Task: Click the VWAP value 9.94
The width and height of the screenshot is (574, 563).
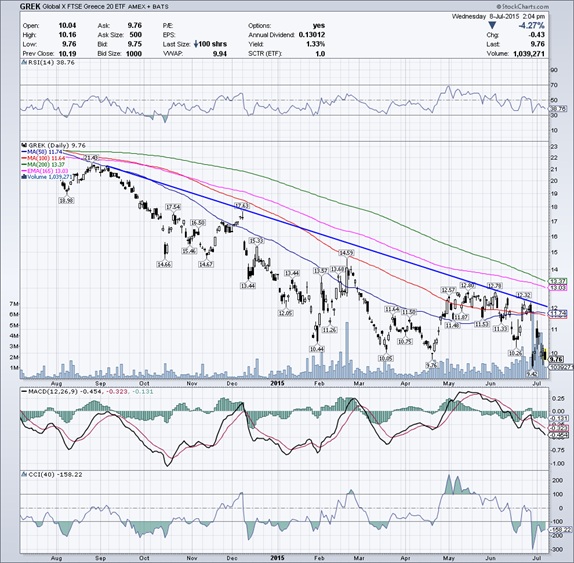Action: pyautogui.click(x=219, y=53)
